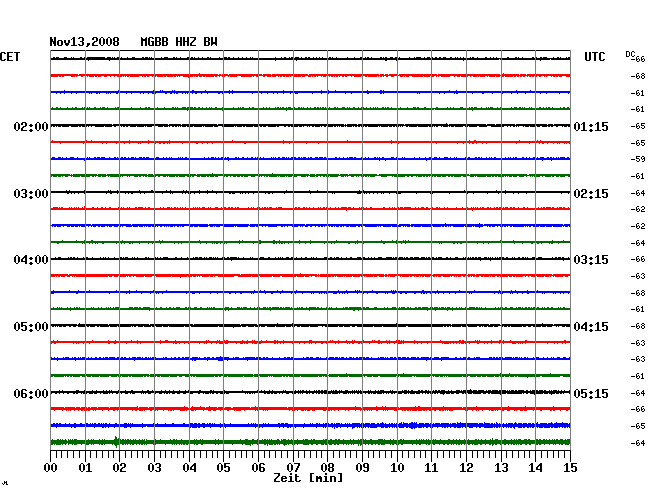Image resolution: width=650 pixels, height=494 pixels.
Task: Click the UTC header label
Action: (594, 57)
